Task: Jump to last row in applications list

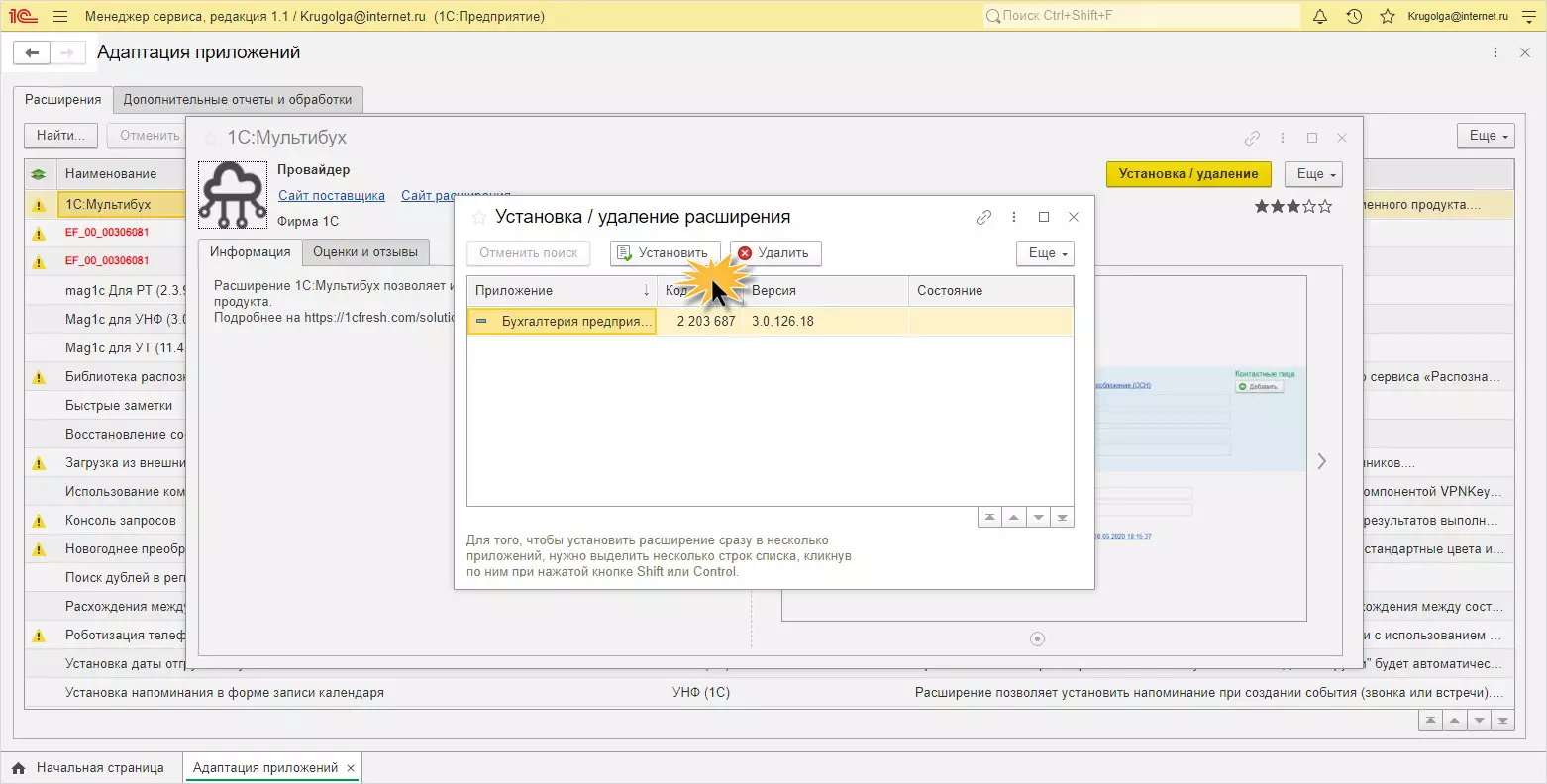Action: tap(1062, 518)
